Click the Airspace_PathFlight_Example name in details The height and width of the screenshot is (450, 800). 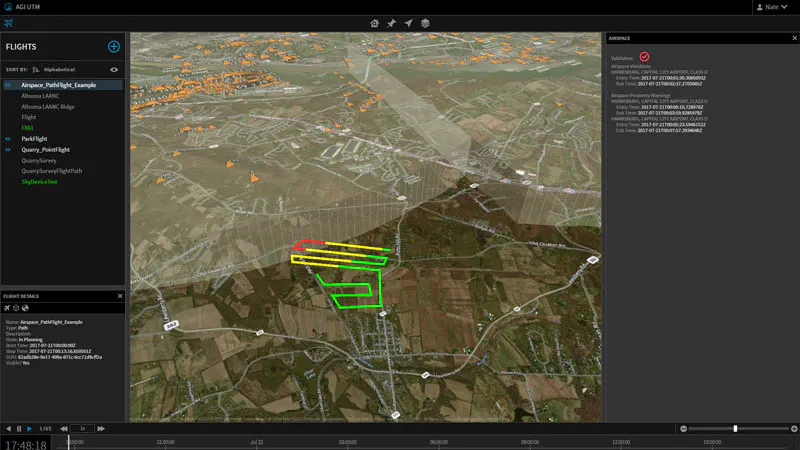click(51, 322)
